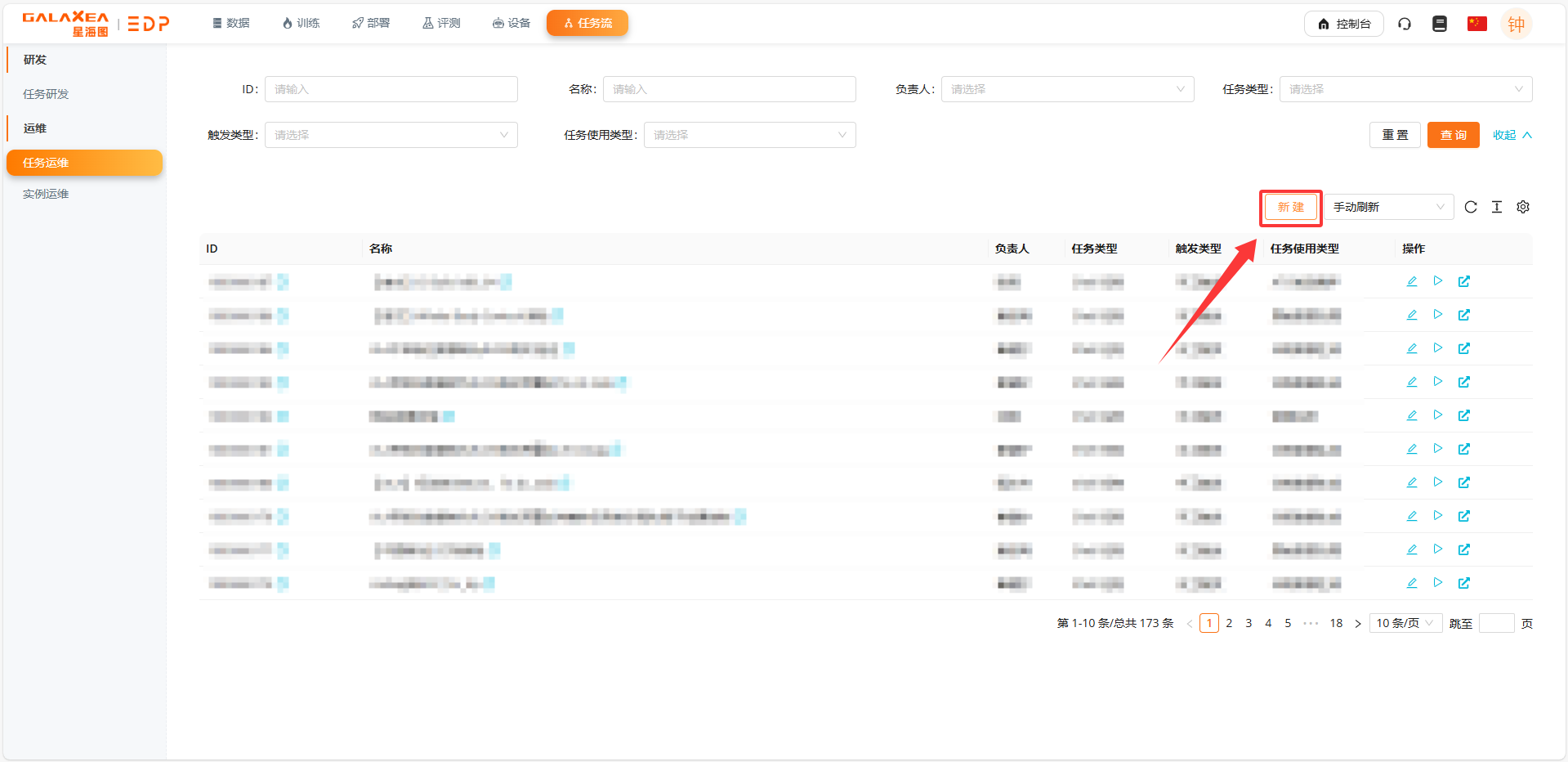Viewport: 1568px width, 762px height.
Task: Expand the 手动刷新 refresh mode dropdown
Action: pyautogui.click(x=1388, y=207)
